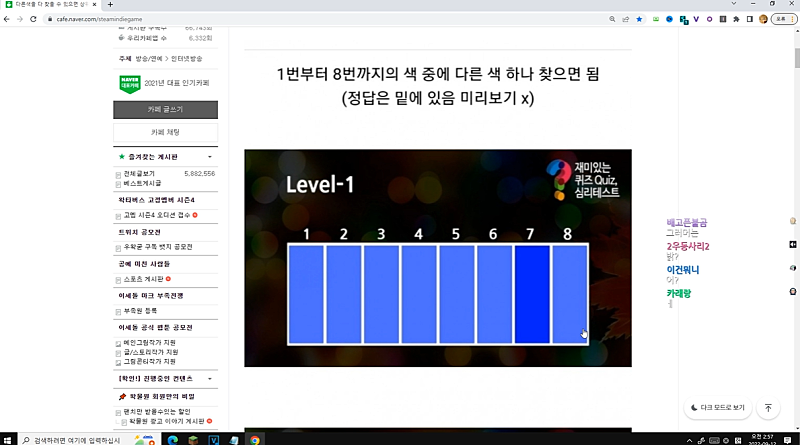Close the current Naver cafe tab
The width and height of the screenshot is (800, 445).
94,4
